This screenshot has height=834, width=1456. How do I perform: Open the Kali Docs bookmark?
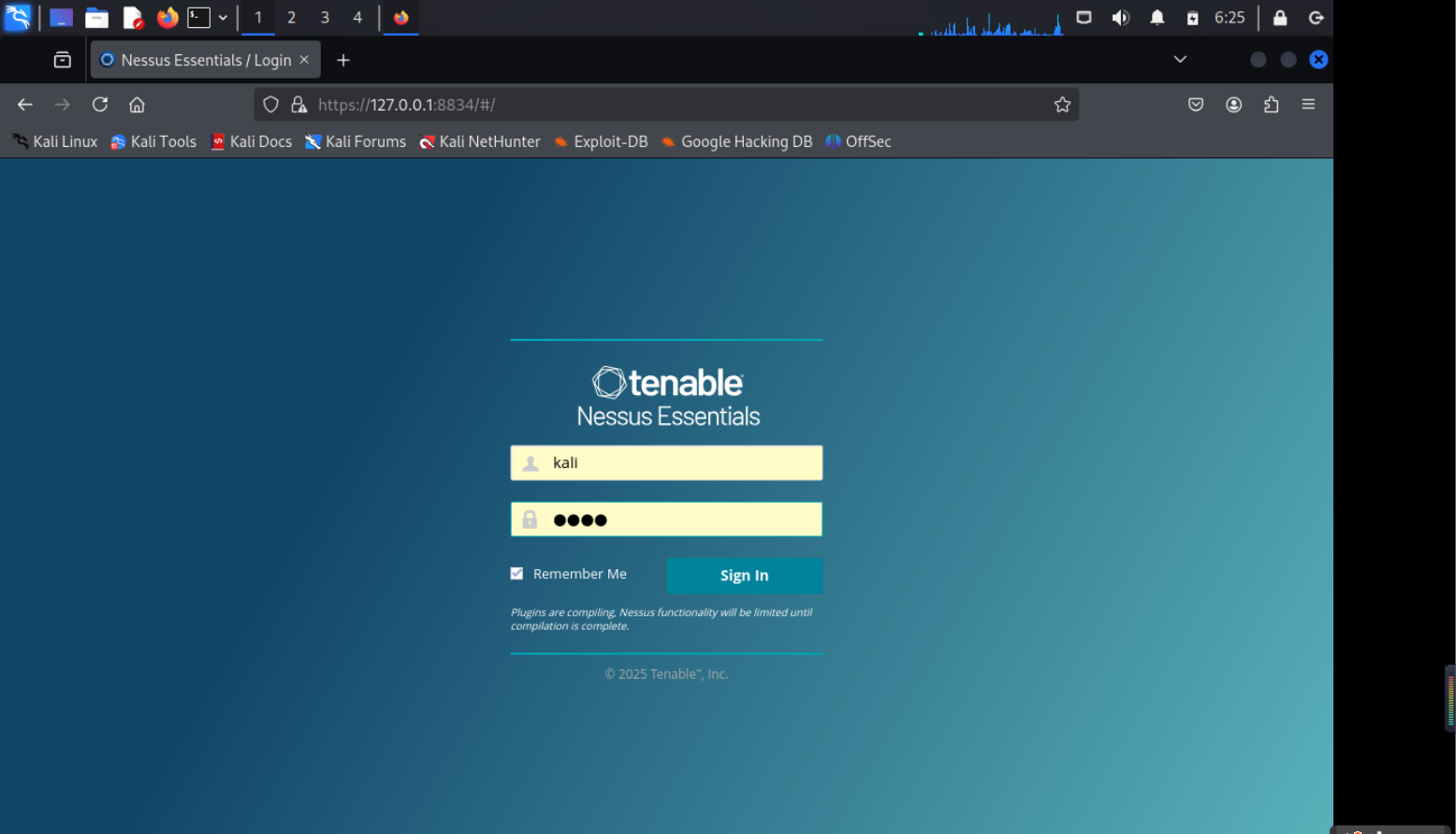click(252, 141)
